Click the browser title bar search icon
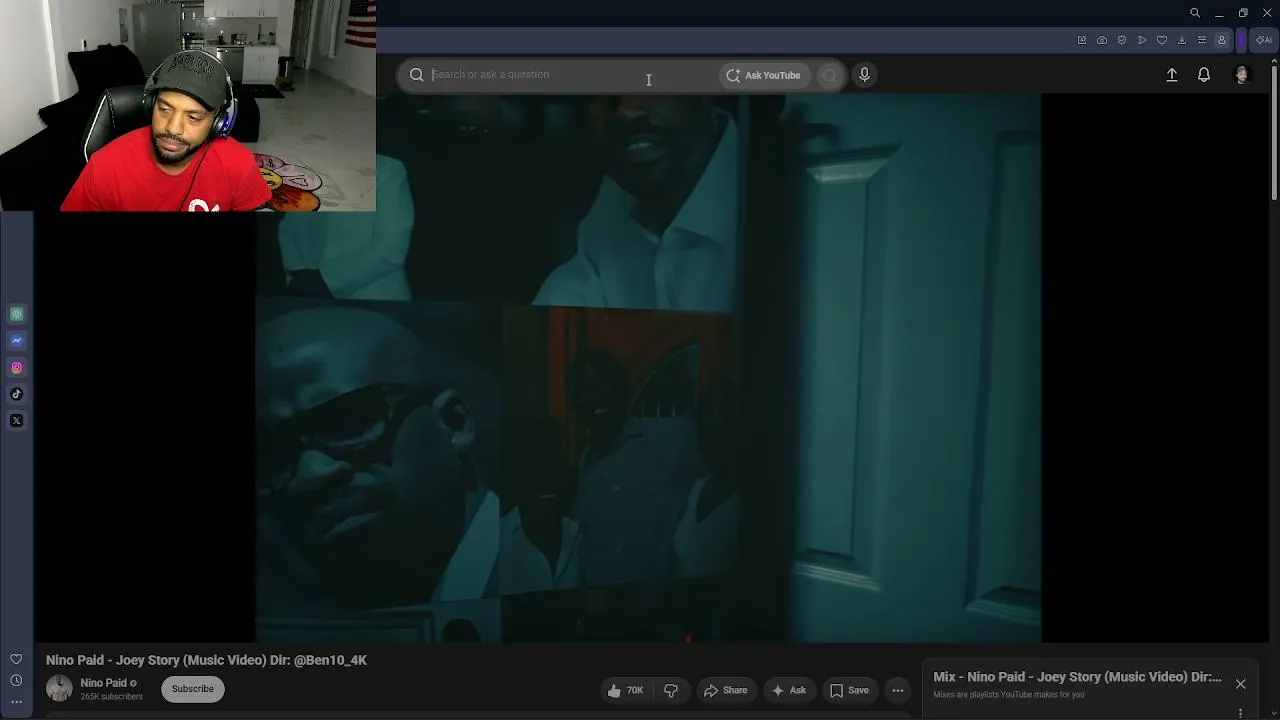Screen dimensions: 1280x720 1195,13
